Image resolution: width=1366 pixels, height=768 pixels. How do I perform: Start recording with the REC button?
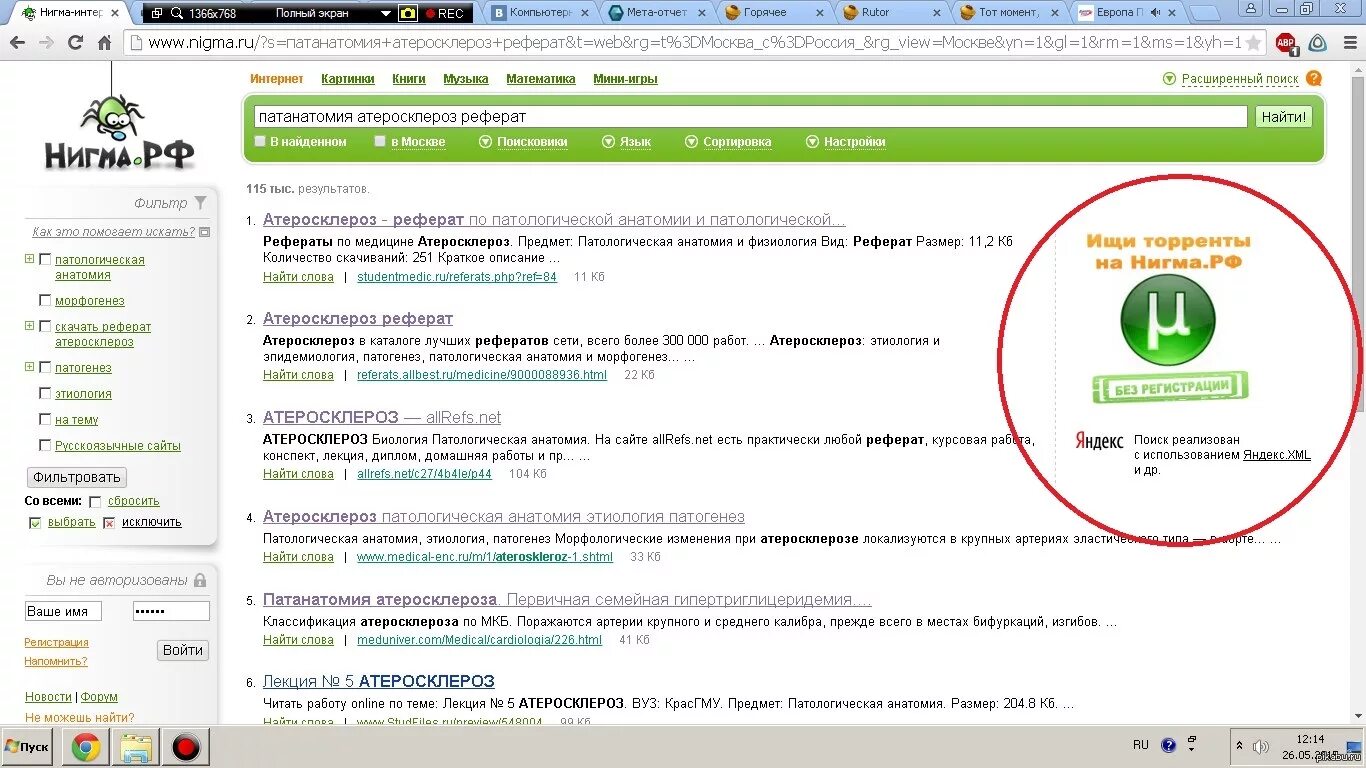pyautogui.click(x=444, y=13)
